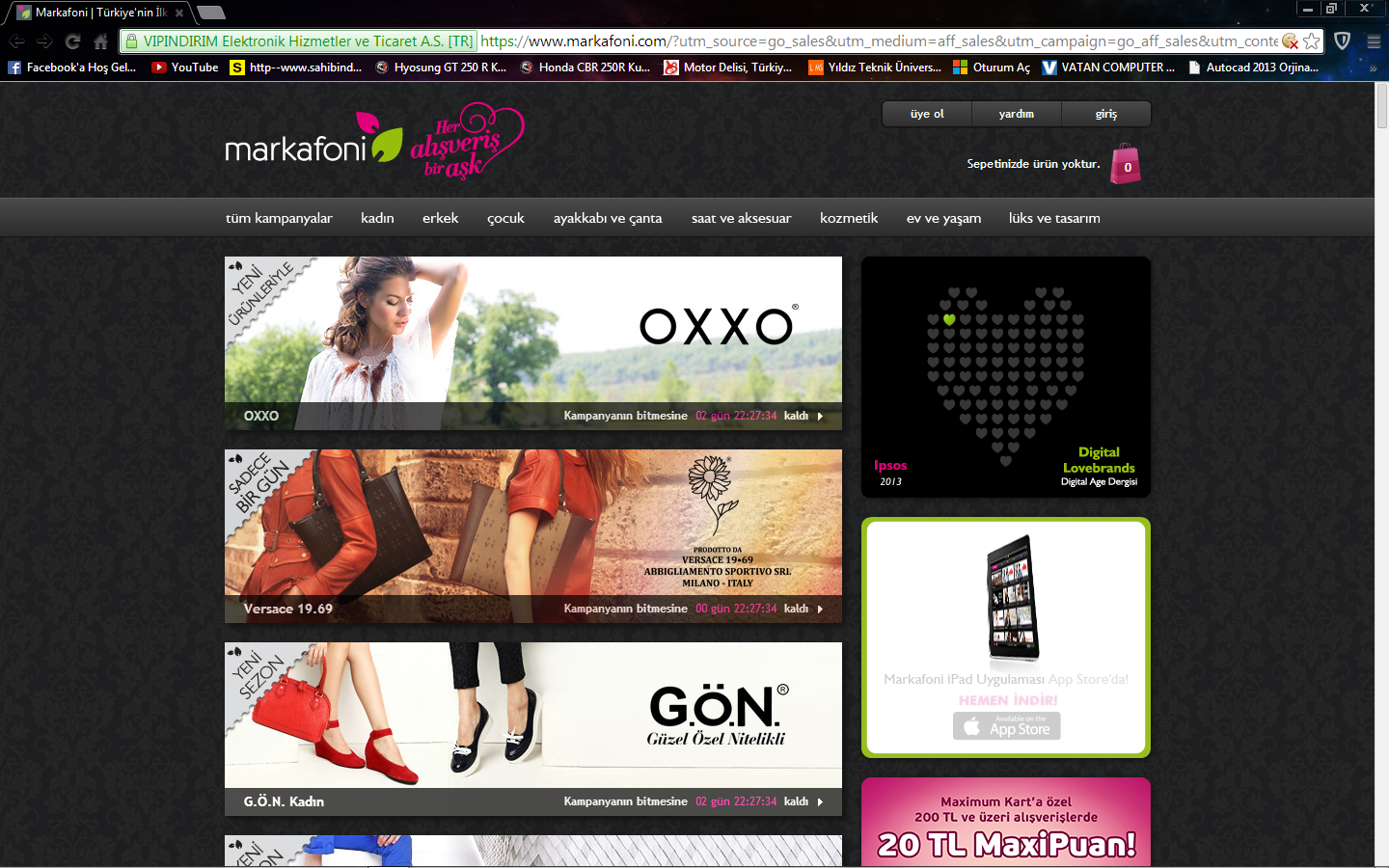Open the VATAN COMPUTER bookmark
Image resolution: width=1389 pixels, height=868 pixels.
pyautogui.click(x=1109, y=68)
